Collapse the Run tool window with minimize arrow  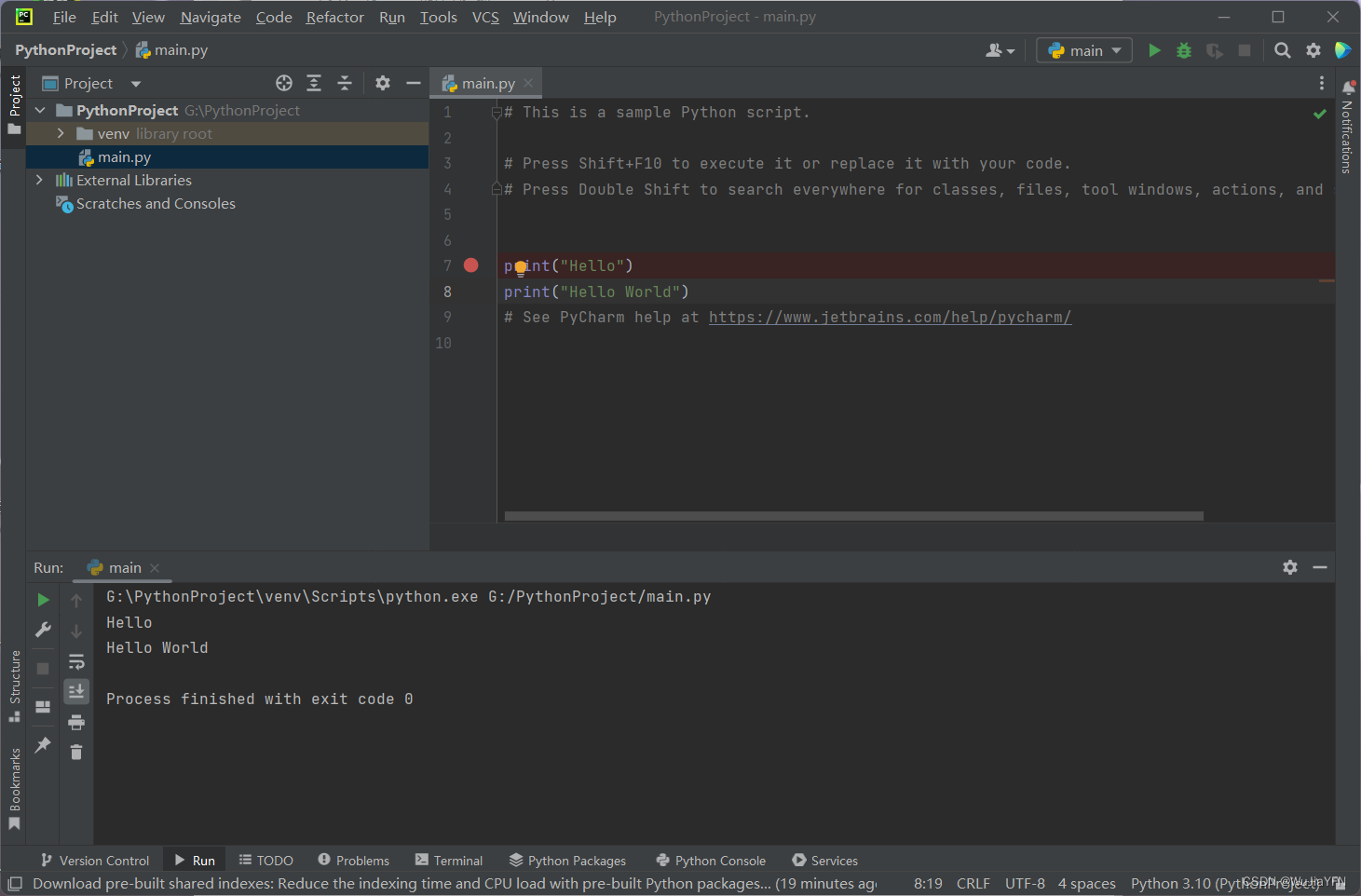click(1320, 567)
